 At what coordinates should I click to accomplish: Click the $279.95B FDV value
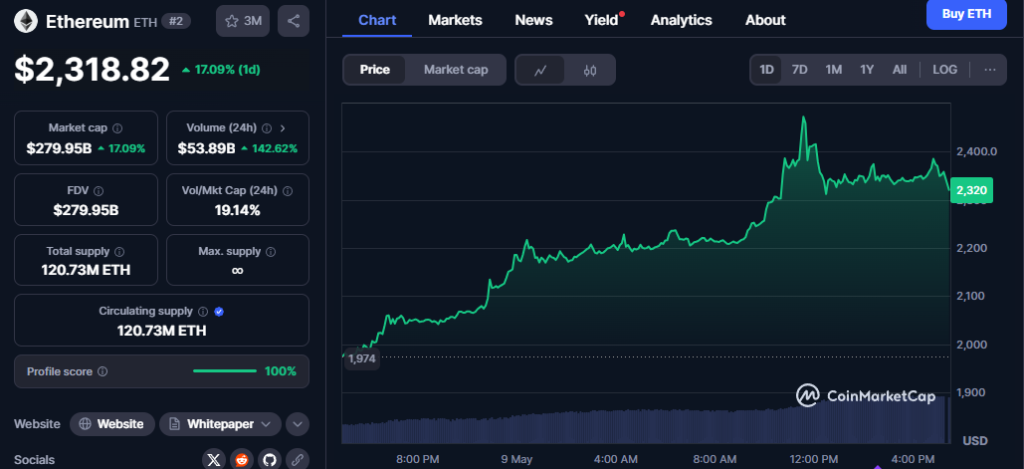tap(86, 210)
